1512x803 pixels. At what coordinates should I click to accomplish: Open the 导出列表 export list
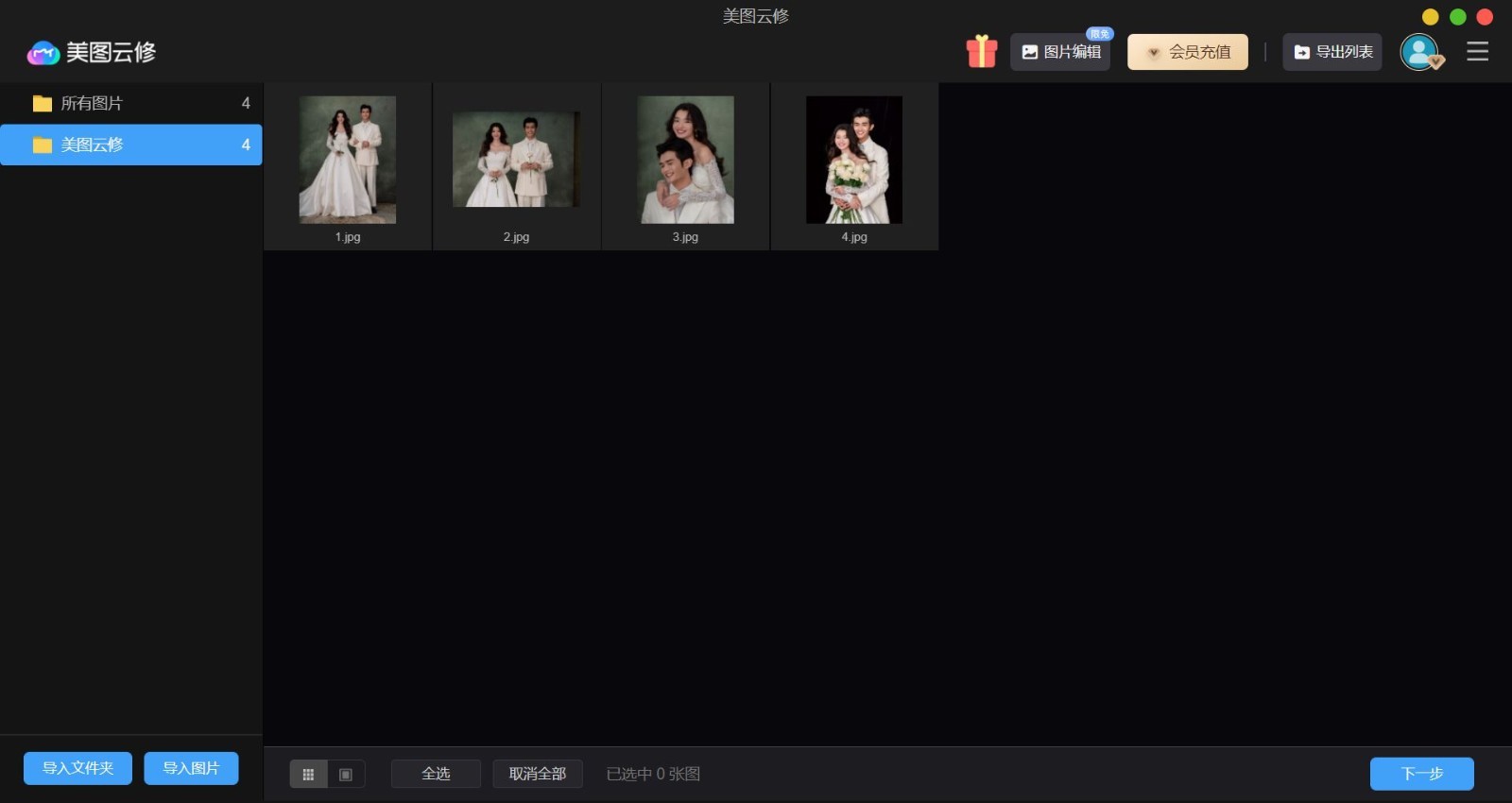tap(1332, 52)
